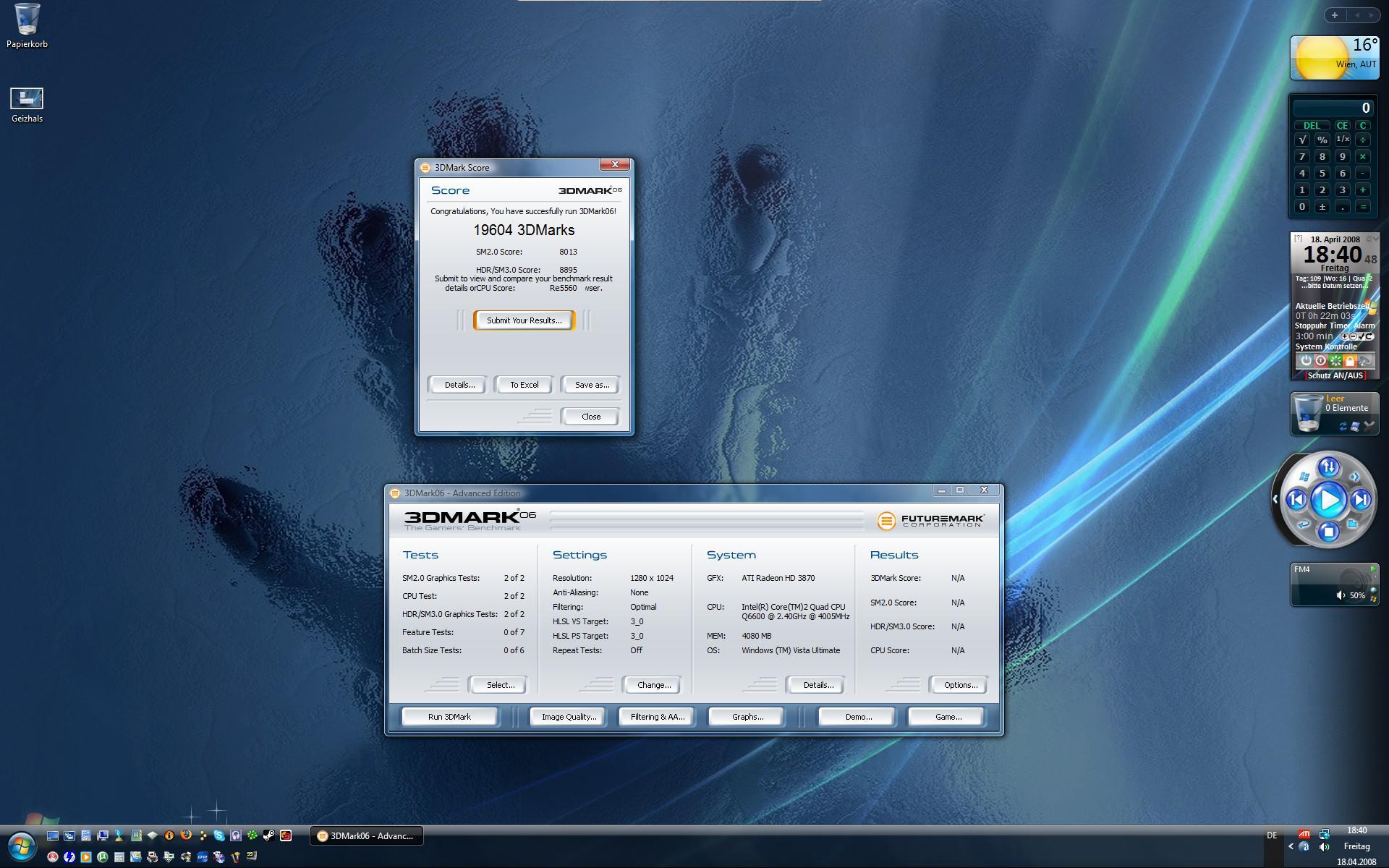Collapse player gadget with left arrow
This screenshot has height=868, width=1389.
click(x=1275, y=499)
